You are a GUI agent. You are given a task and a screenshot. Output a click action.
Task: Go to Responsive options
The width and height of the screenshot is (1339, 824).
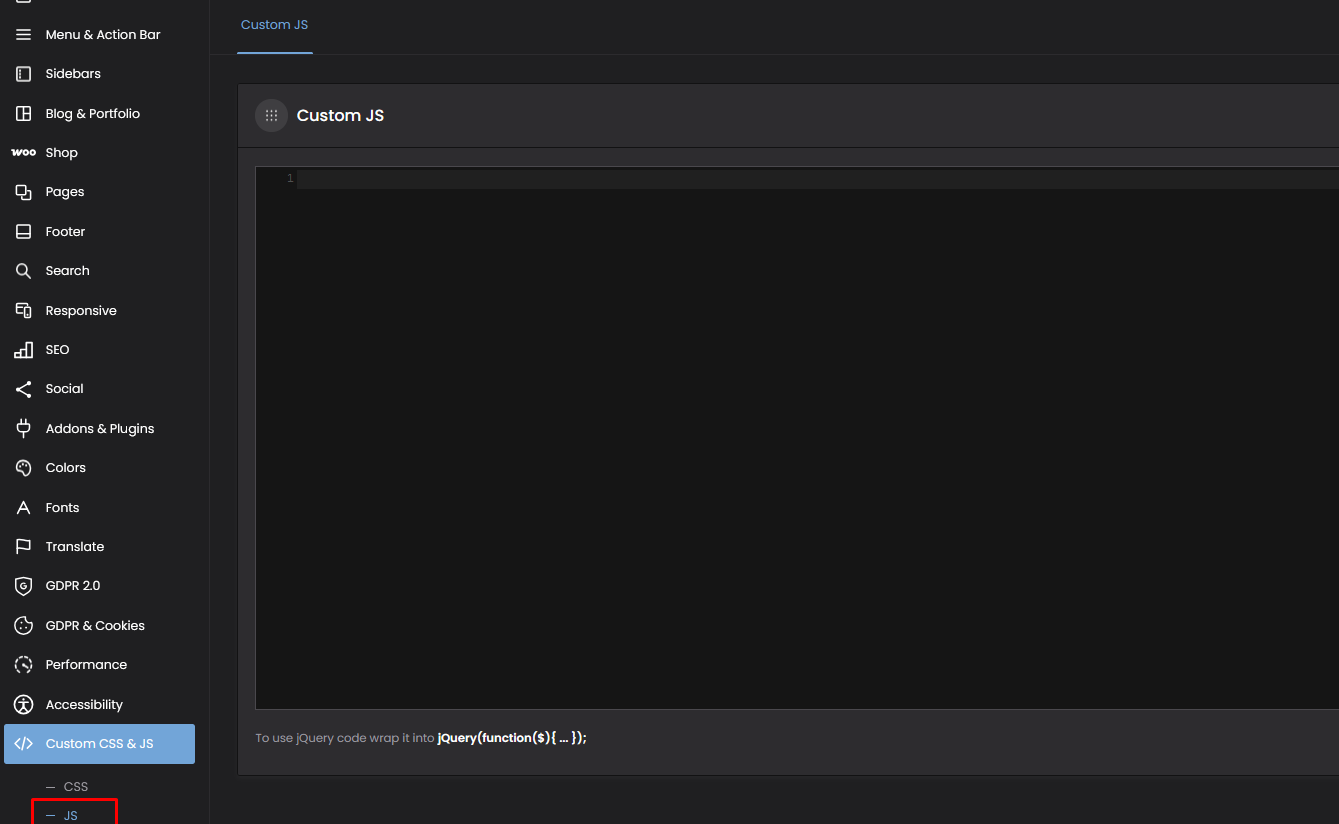coord(81,311)
